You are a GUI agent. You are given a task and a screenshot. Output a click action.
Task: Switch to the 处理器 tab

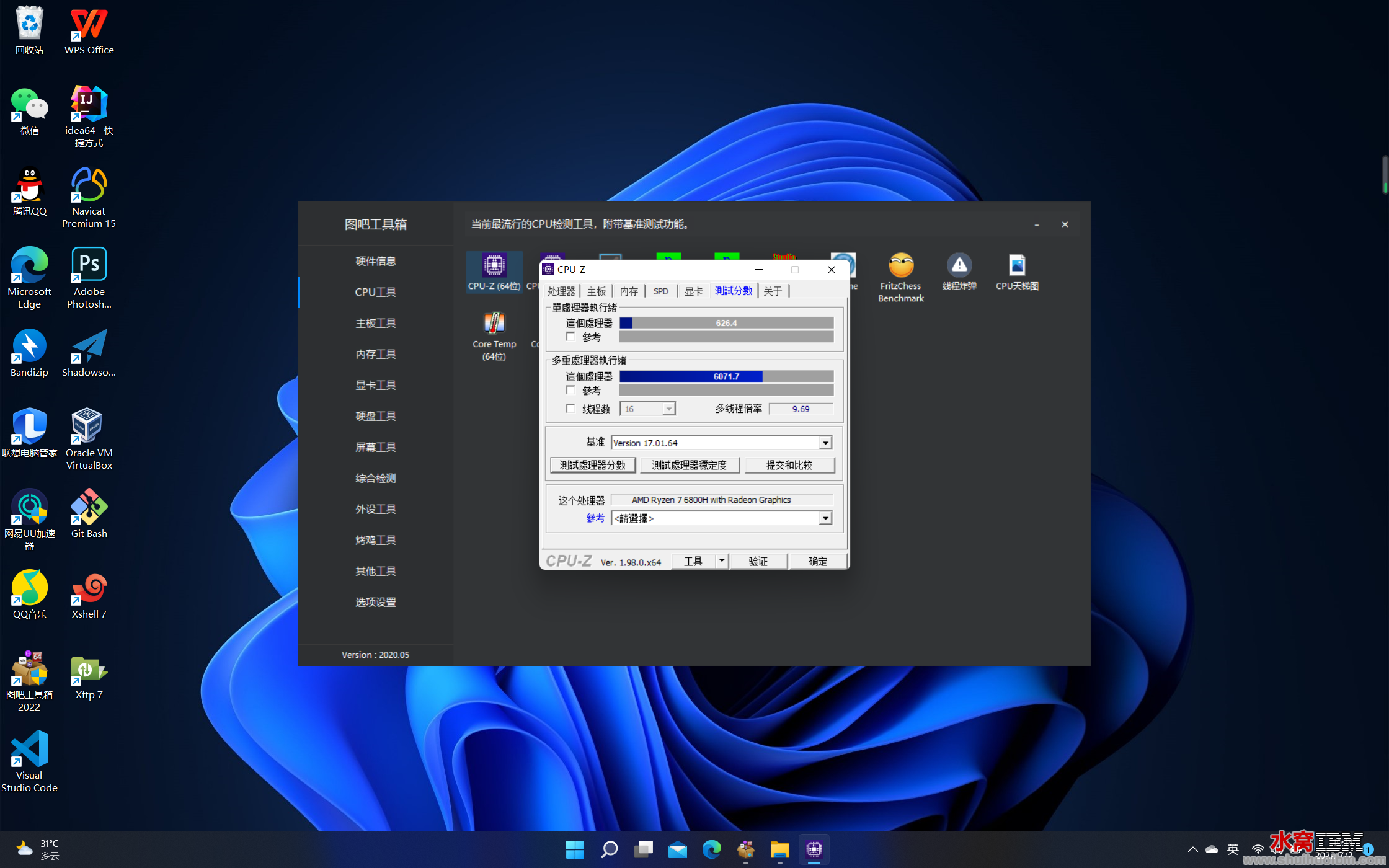click(562, 291)
